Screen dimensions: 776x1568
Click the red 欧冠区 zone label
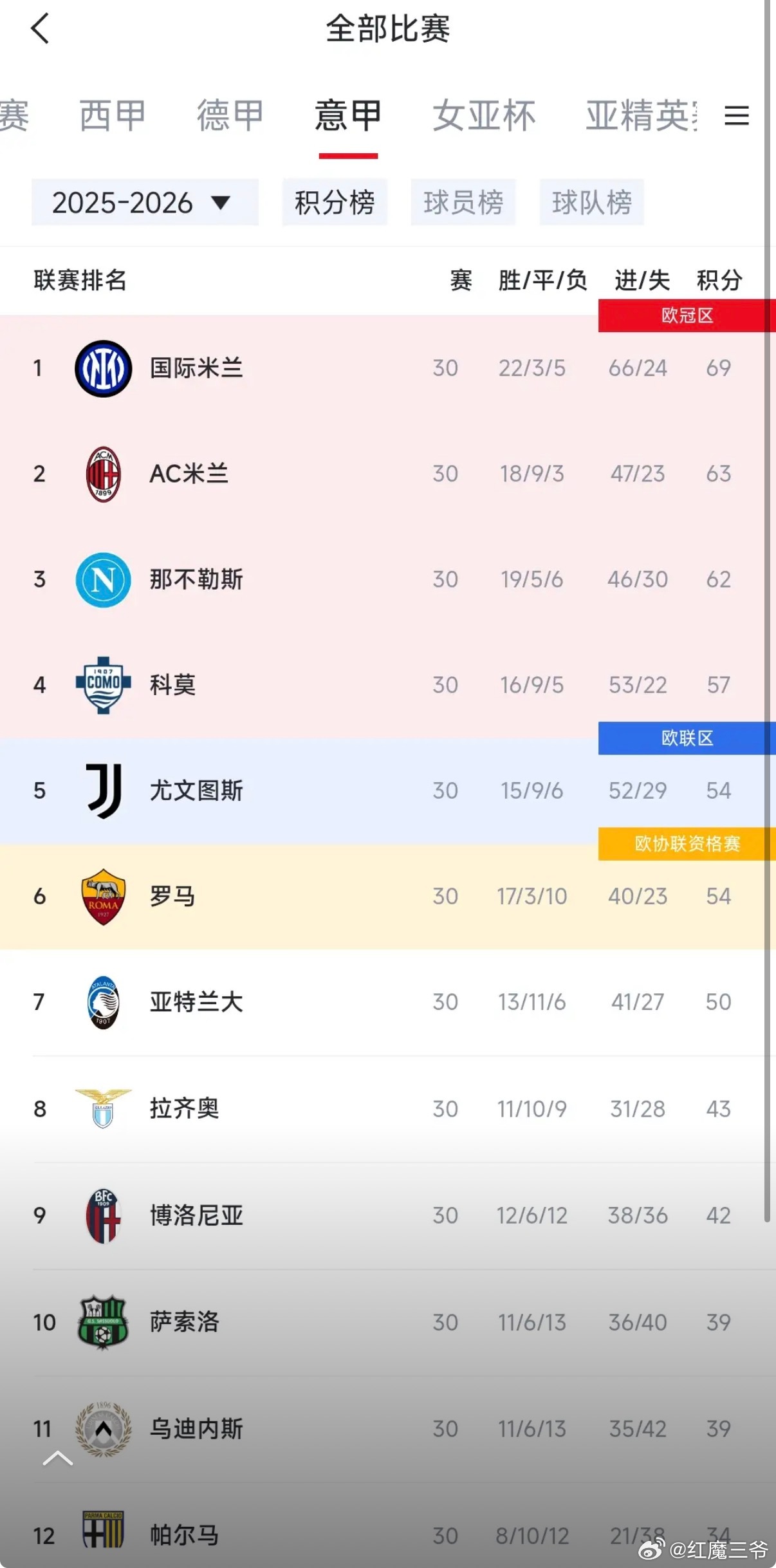pos(687,315)
